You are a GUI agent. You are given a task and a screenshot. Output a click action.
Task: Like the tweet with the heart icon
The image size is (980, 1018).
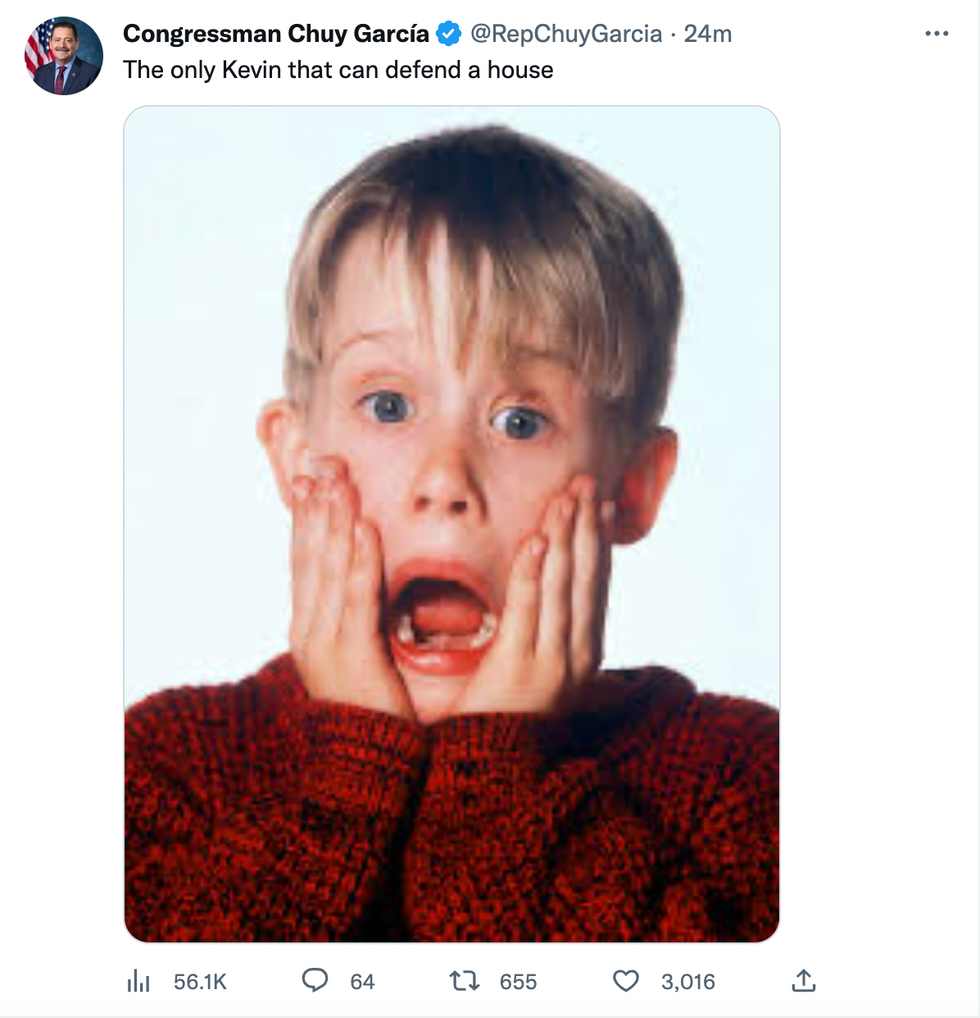[626, 981]
